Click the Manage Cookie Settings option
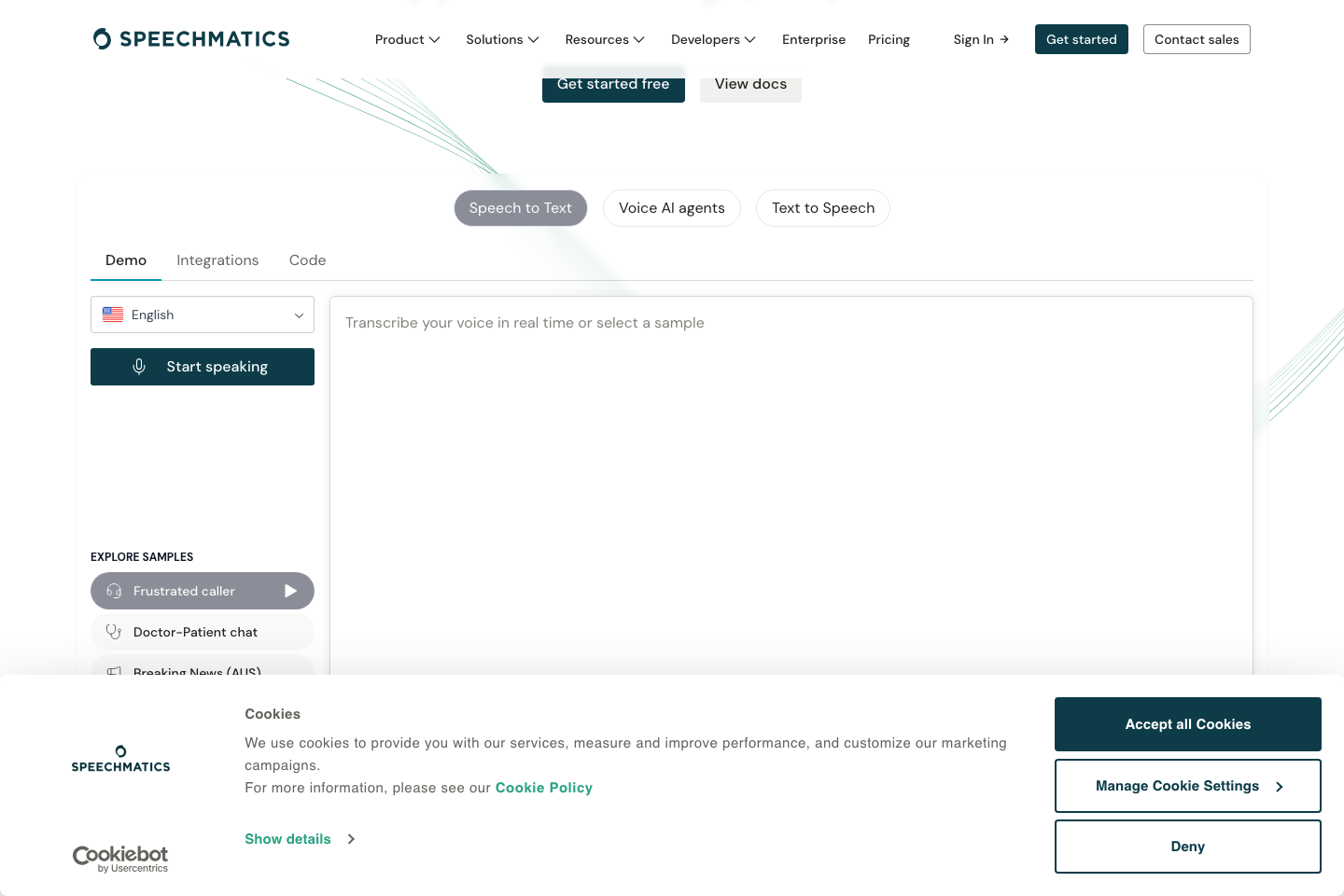Viewport: 1344px width, 896px height. pos(1187,785)
